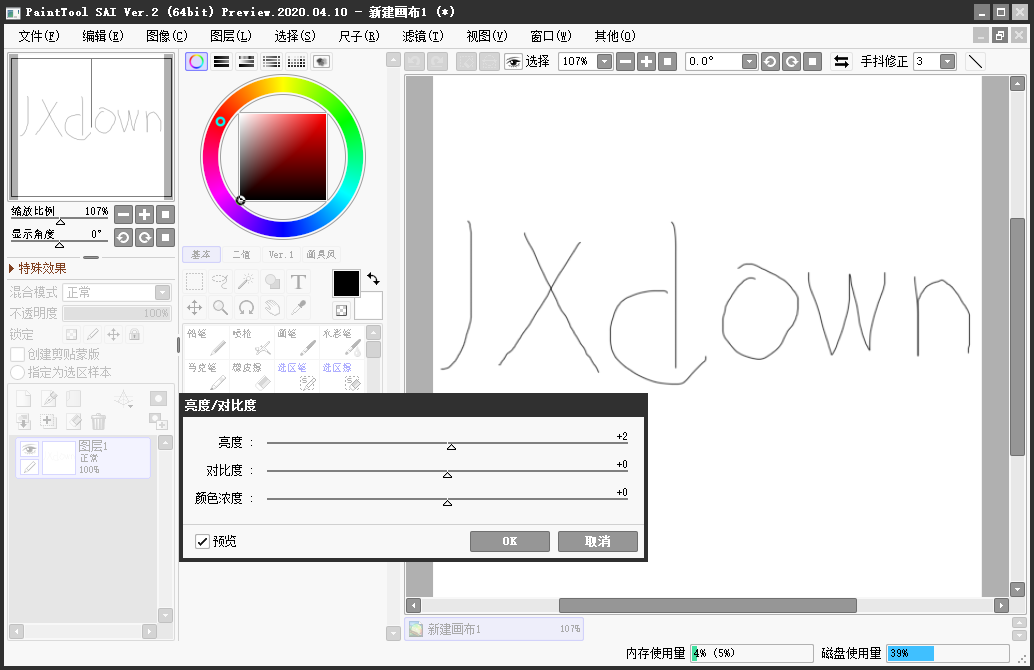Open the 滤镜(T) menu

423,36
